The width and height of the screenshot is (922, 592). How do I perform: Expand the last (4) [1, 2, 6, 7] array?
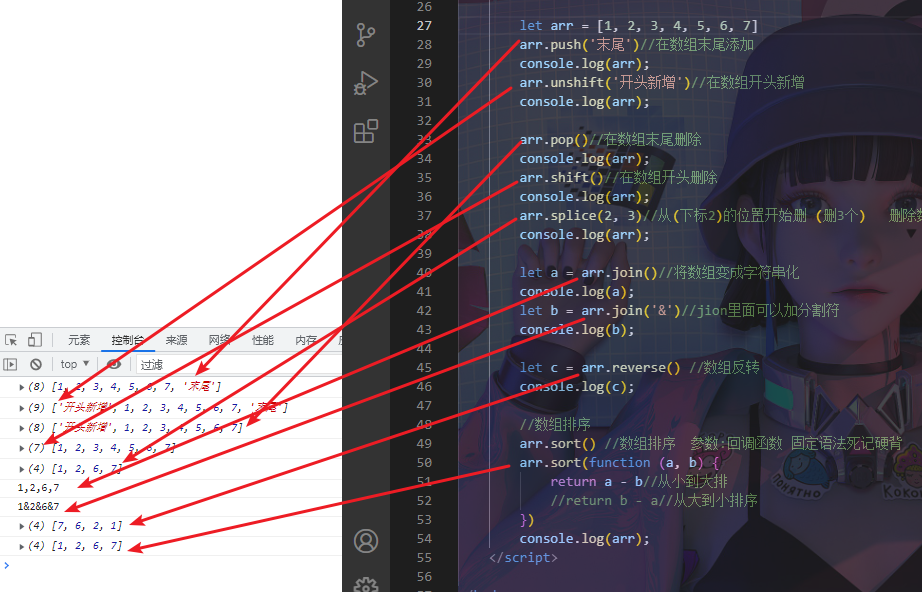pyautogui.click(x=22, y=546)
